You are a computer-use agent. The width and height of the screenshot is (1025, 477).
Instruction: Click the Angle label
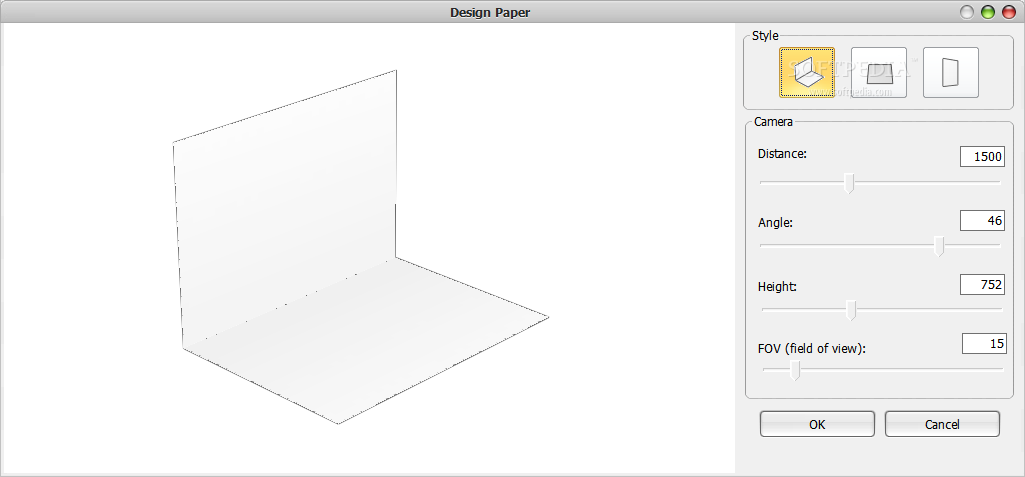coord(775,223)
